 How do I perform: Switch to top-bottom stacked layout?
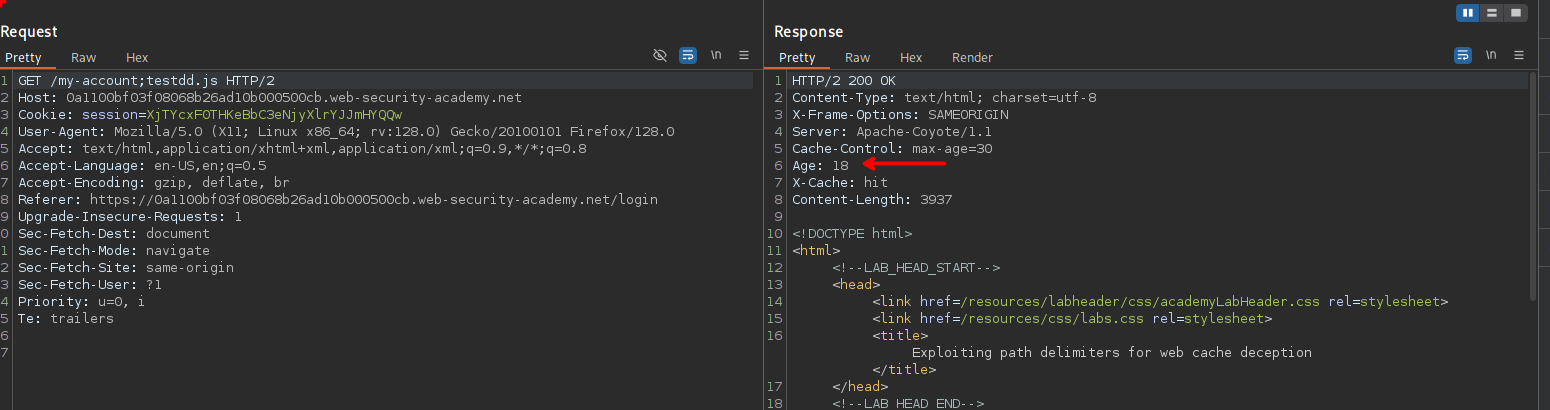[x=1492, y=13]
